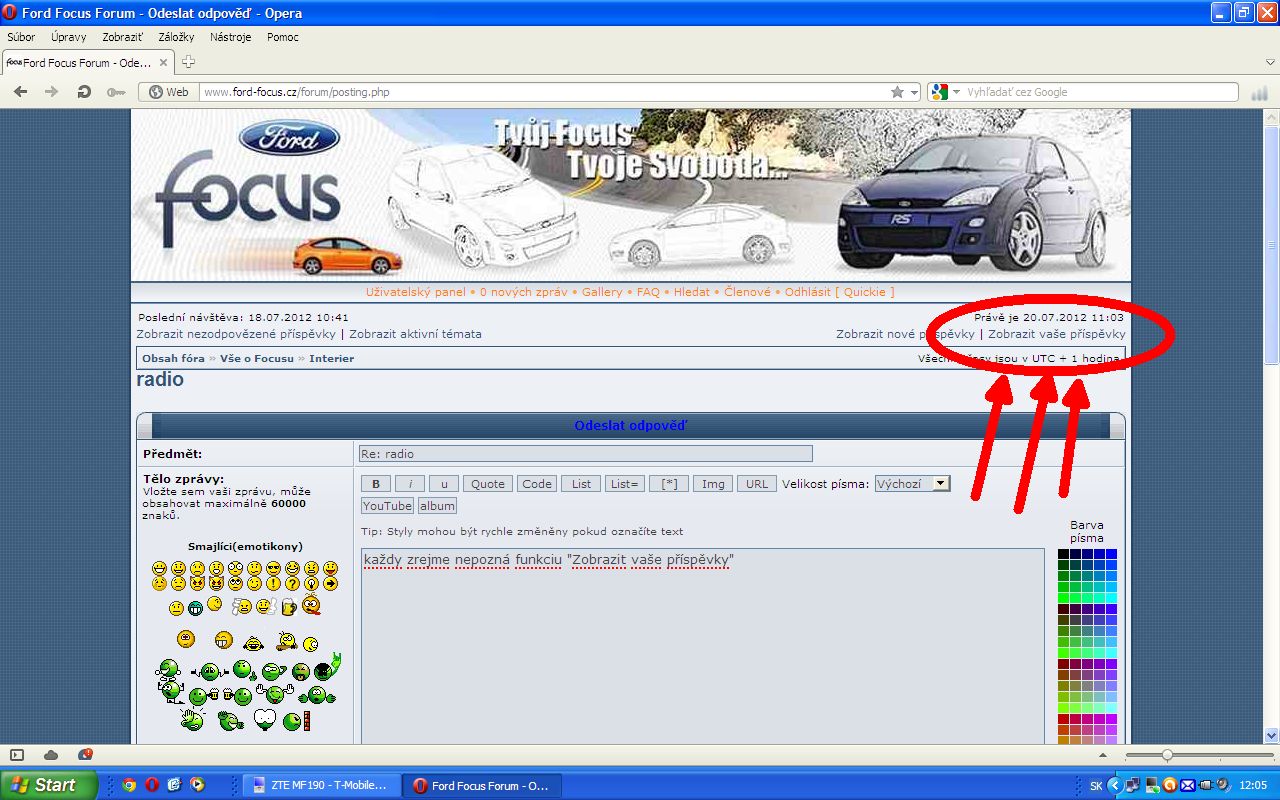This screenshot has height=800, width=1280.
Task: Launch Google Chrome from quick launch bar
Action: click(129, 785)
